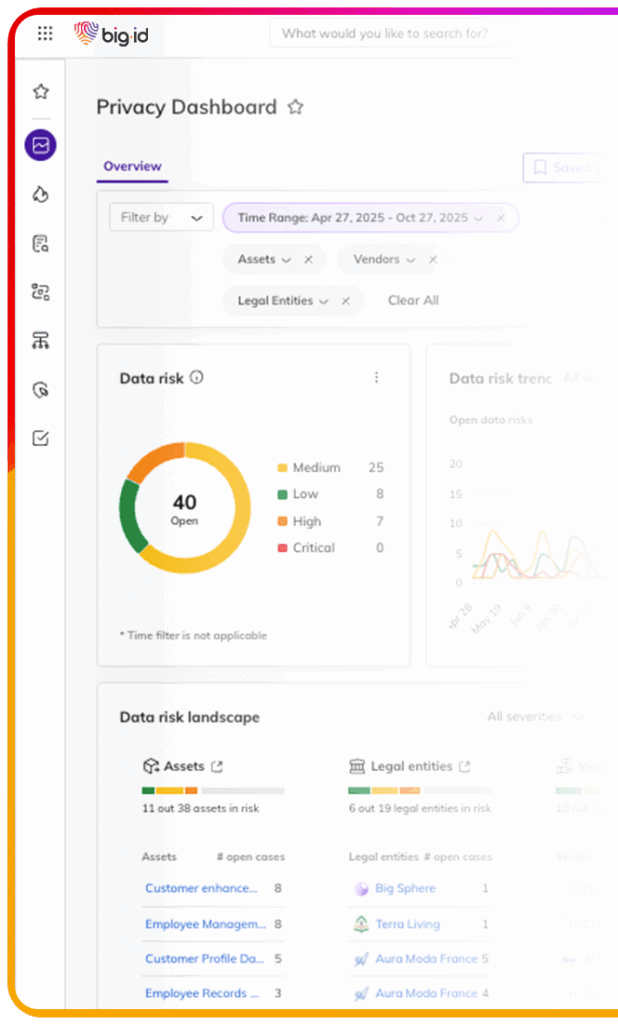
Task: Open Assets external link icon
Action: pyautogui.click(x=217, y=767)
